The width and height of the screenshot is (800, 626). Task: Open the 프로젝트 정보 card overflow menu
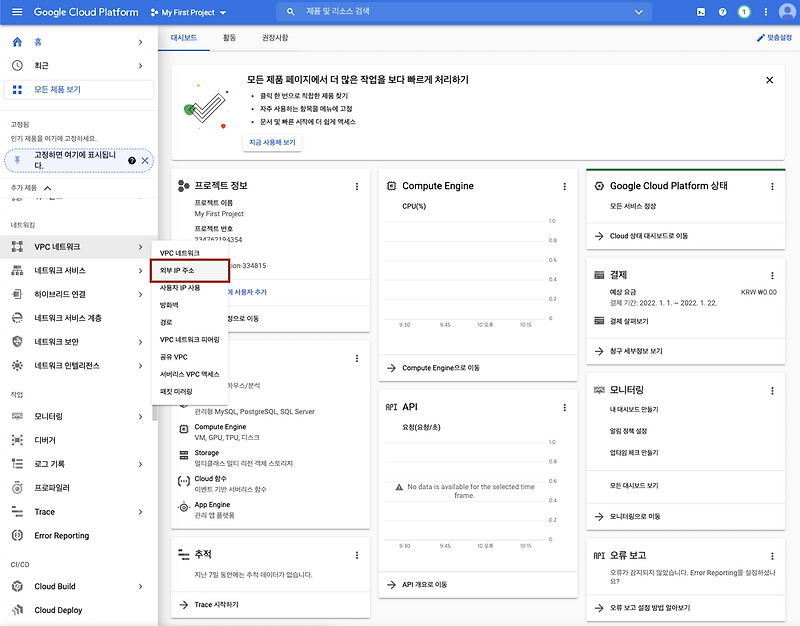pos(357,185)
